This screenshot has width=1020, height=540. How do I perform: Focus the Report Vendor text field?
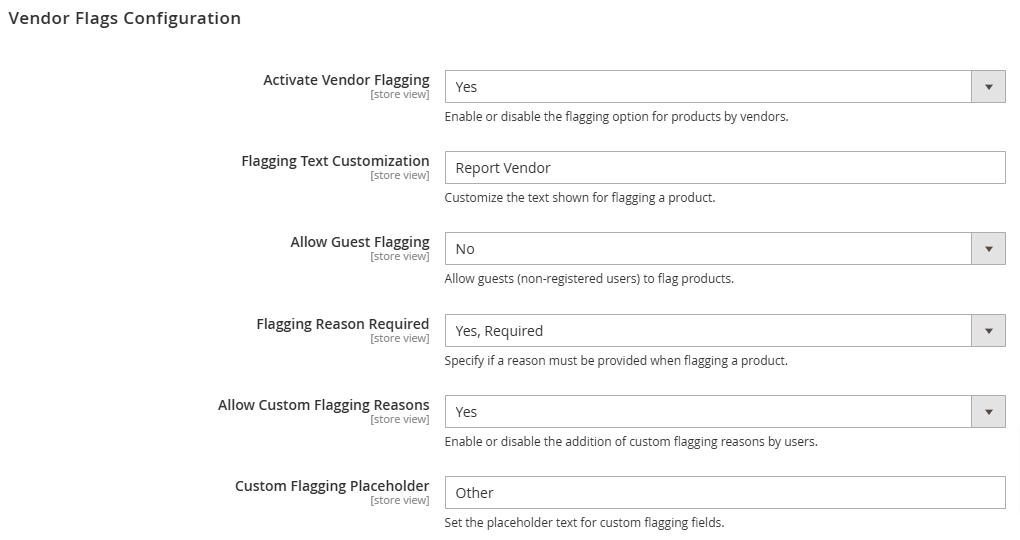pyautogui.click(x=725, y=168)
